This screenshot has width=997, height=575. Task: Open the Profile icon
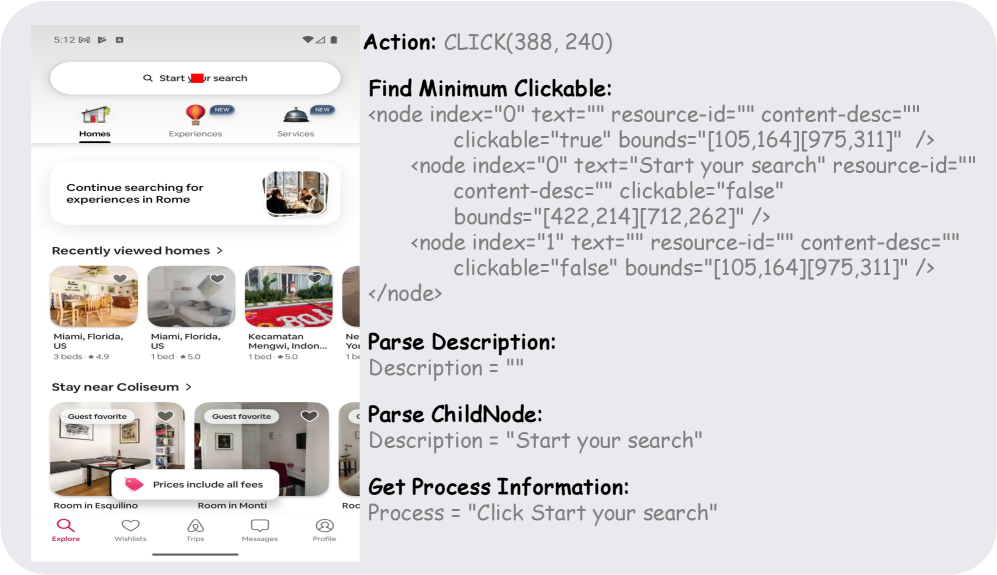[324, 525]
